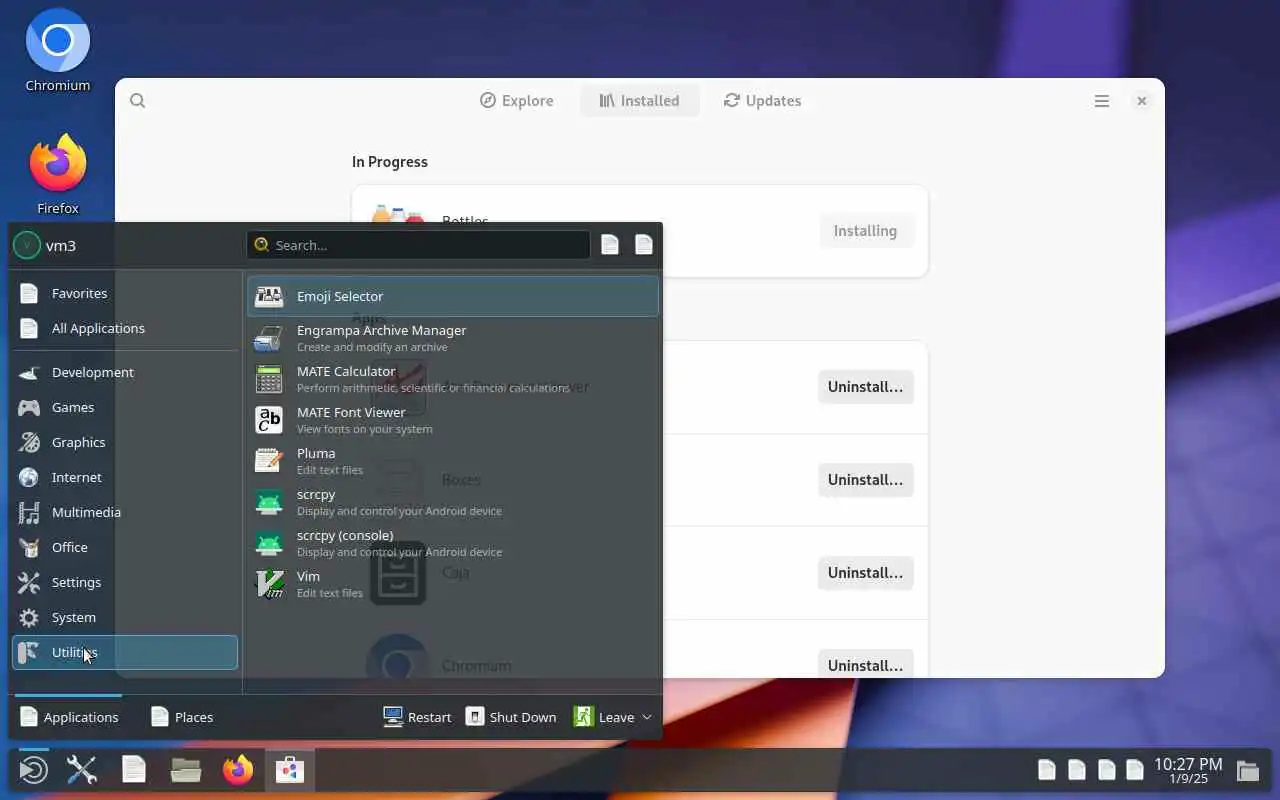The width and height of the screenshot is (1280, 800).
Task: Open Favorites category
Action: click(x=125, y=293)
